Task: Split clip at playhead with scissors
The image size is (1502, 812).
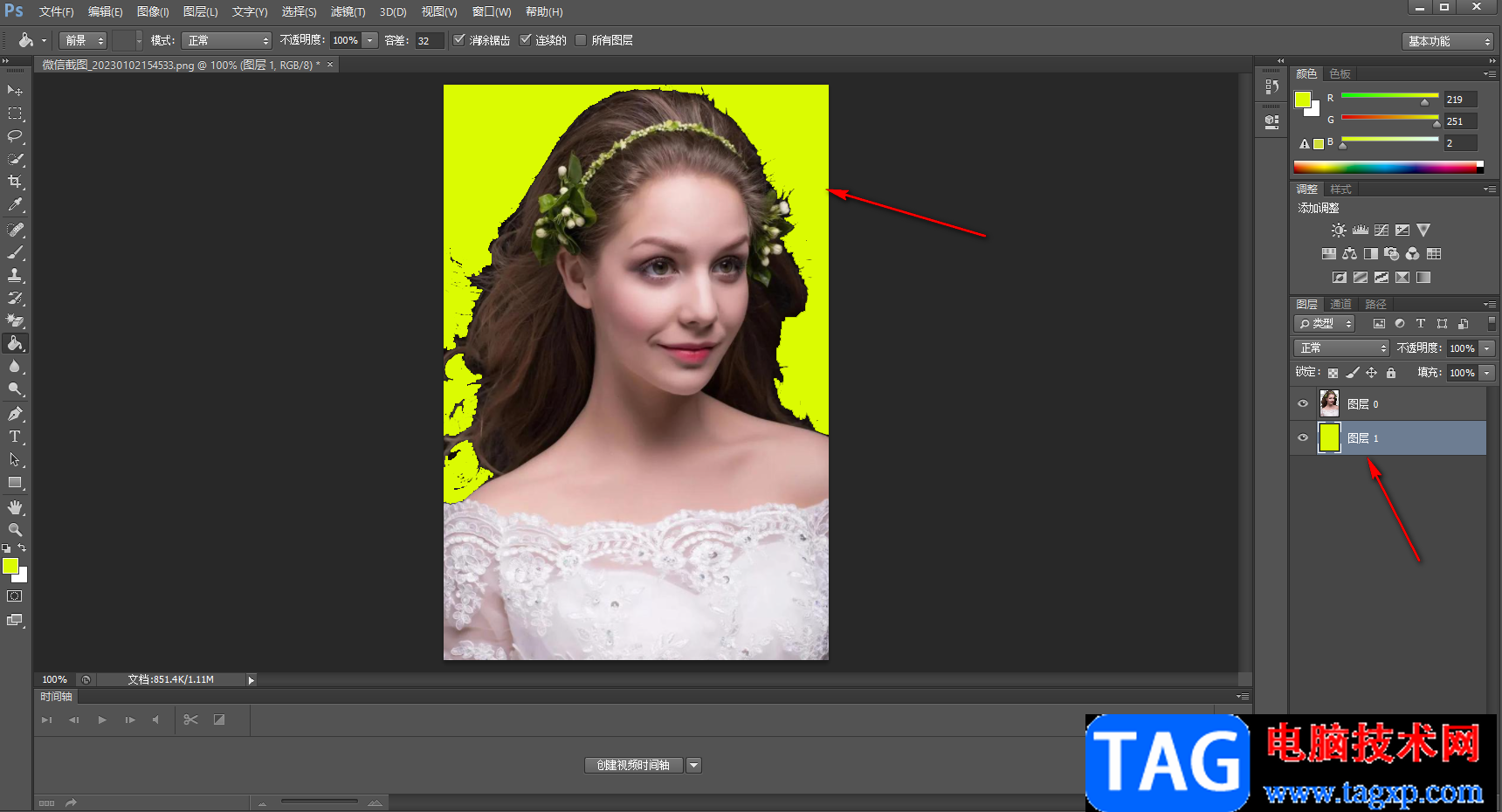Action: point(191,719)
